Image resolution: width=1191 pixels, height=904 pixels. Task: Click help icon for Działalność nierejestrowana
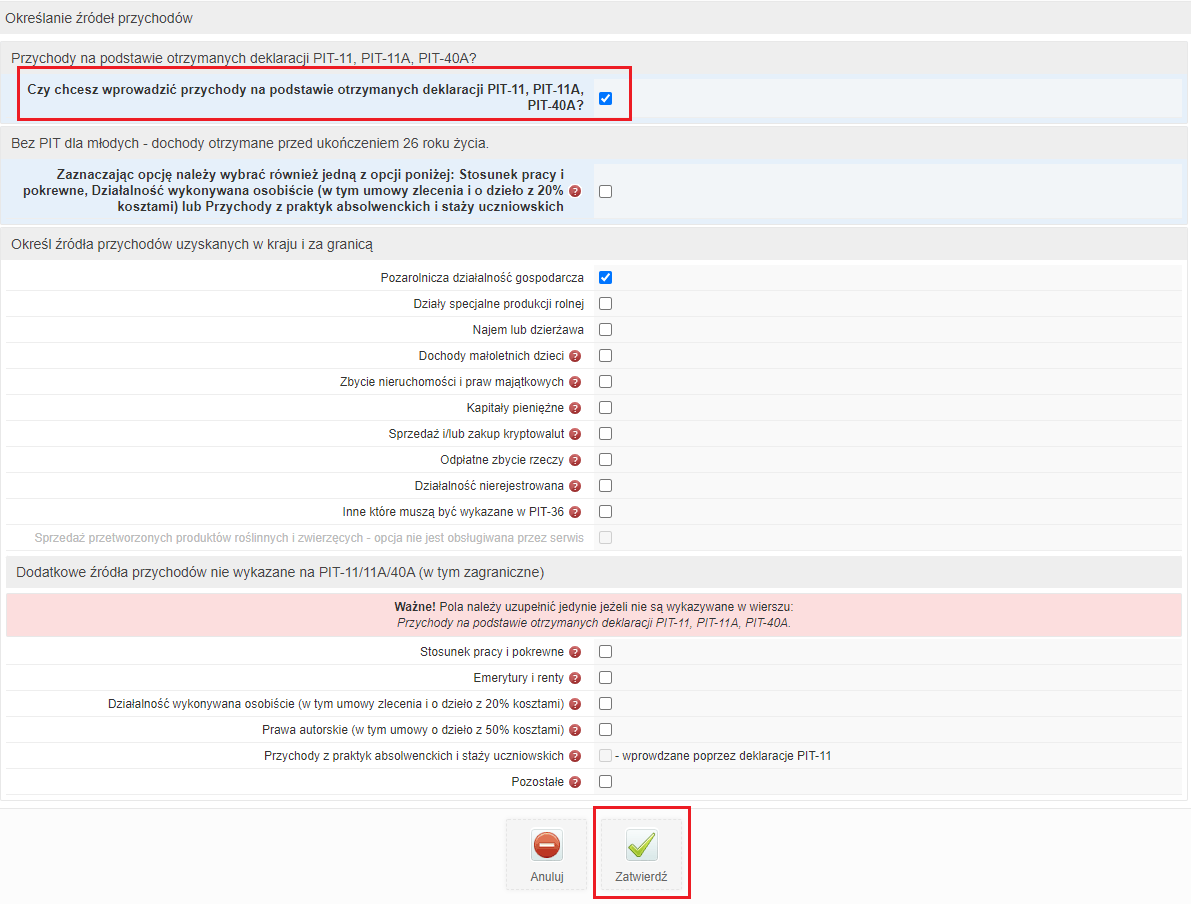[575, 486]
